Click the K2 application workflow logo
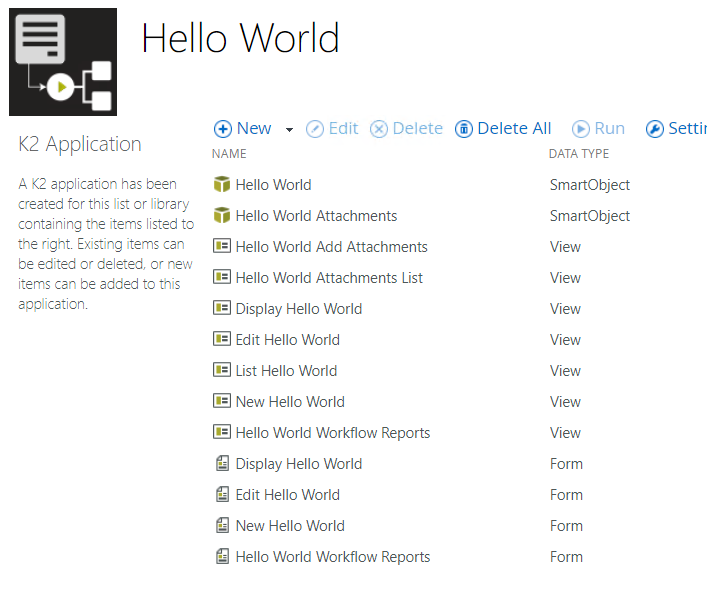The width and height of the screenshot is (707, 589). coord(63,62)
